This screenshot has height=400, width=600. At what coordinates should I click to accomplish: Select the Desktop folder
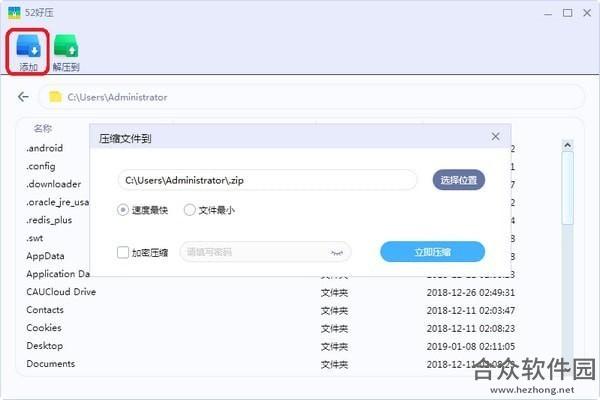pos(44,346)
